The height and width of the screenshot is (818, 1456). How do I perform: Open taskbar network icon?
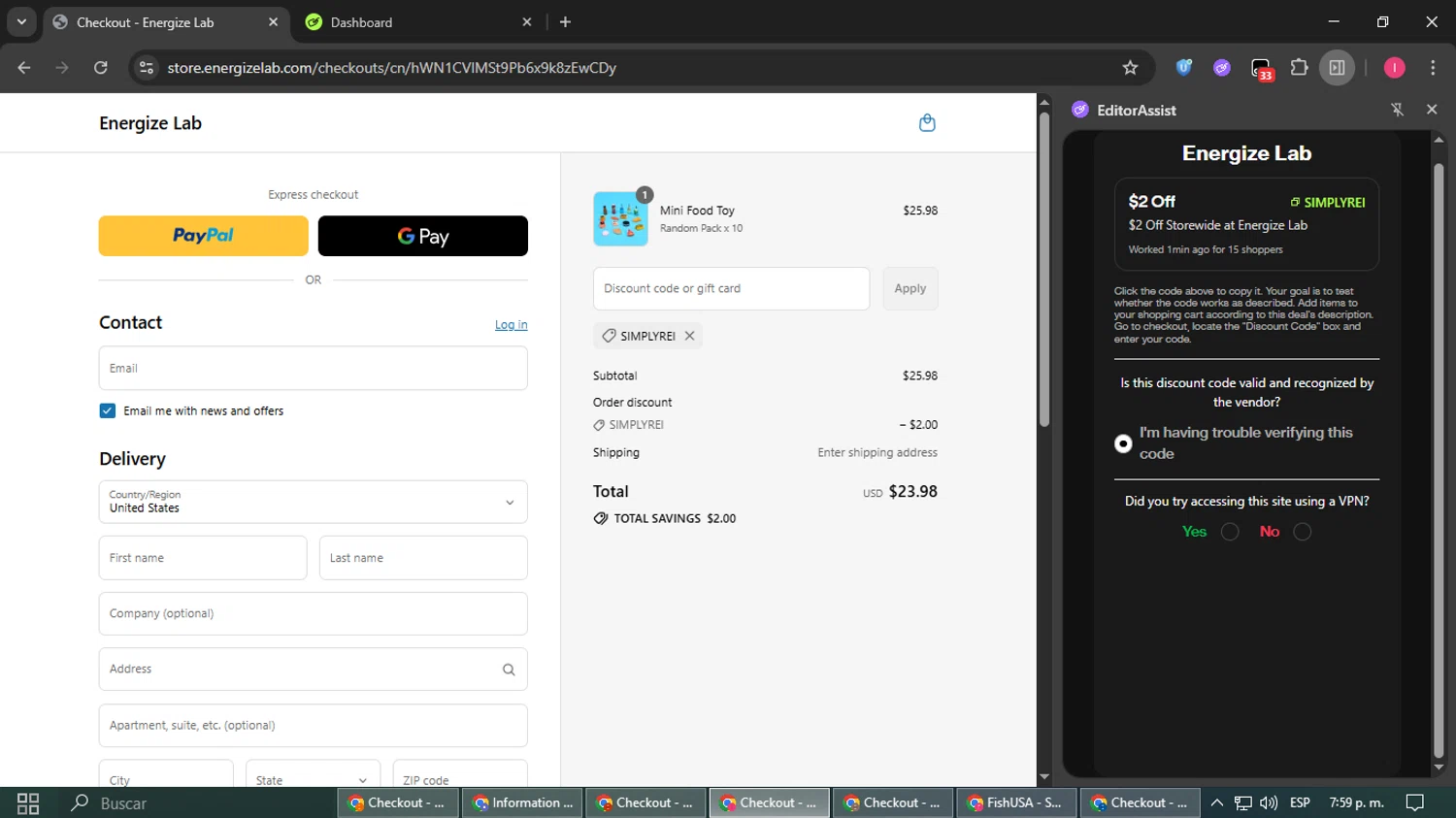coord(1242,802)
